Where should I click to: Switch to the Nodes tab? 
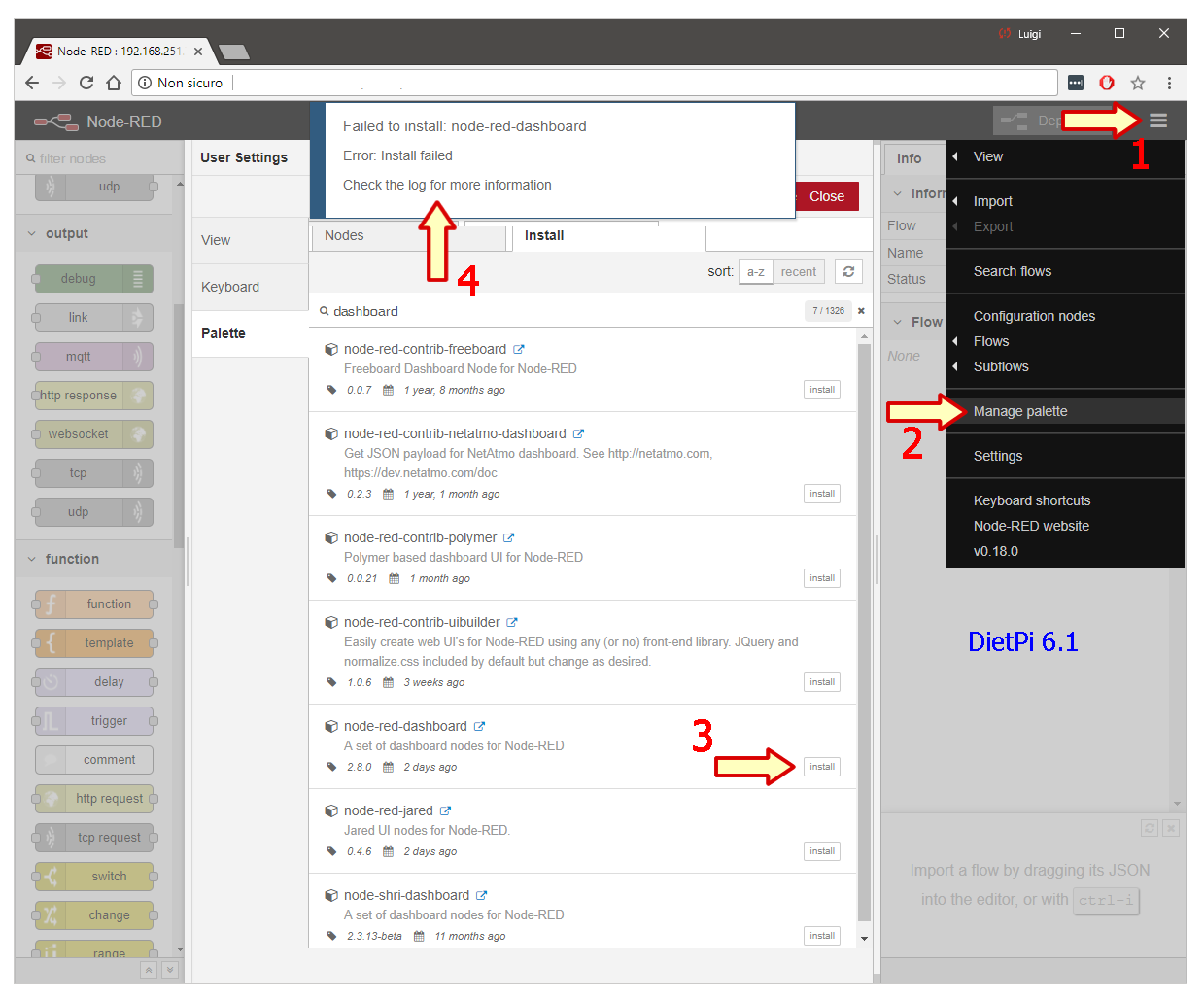(x=408, y=236)
